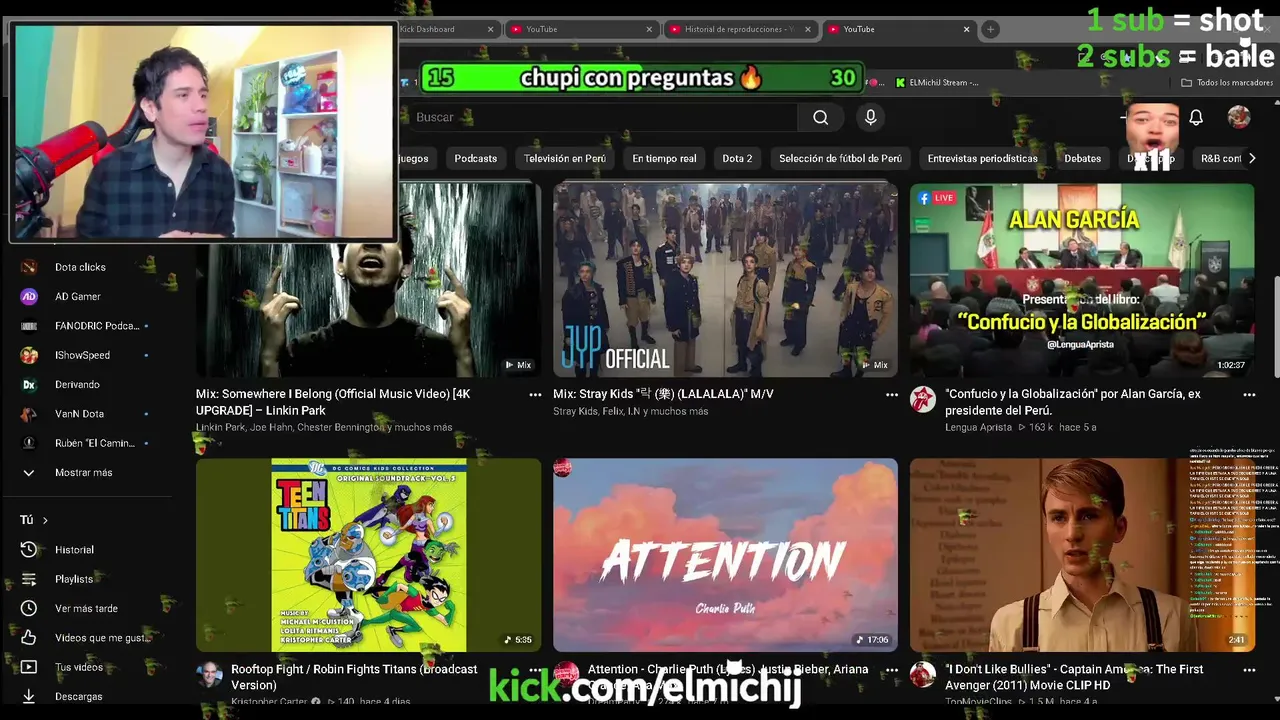1280x720 pixels.
Task: Open the Playlists sidebar item
Action: point(74,579)
